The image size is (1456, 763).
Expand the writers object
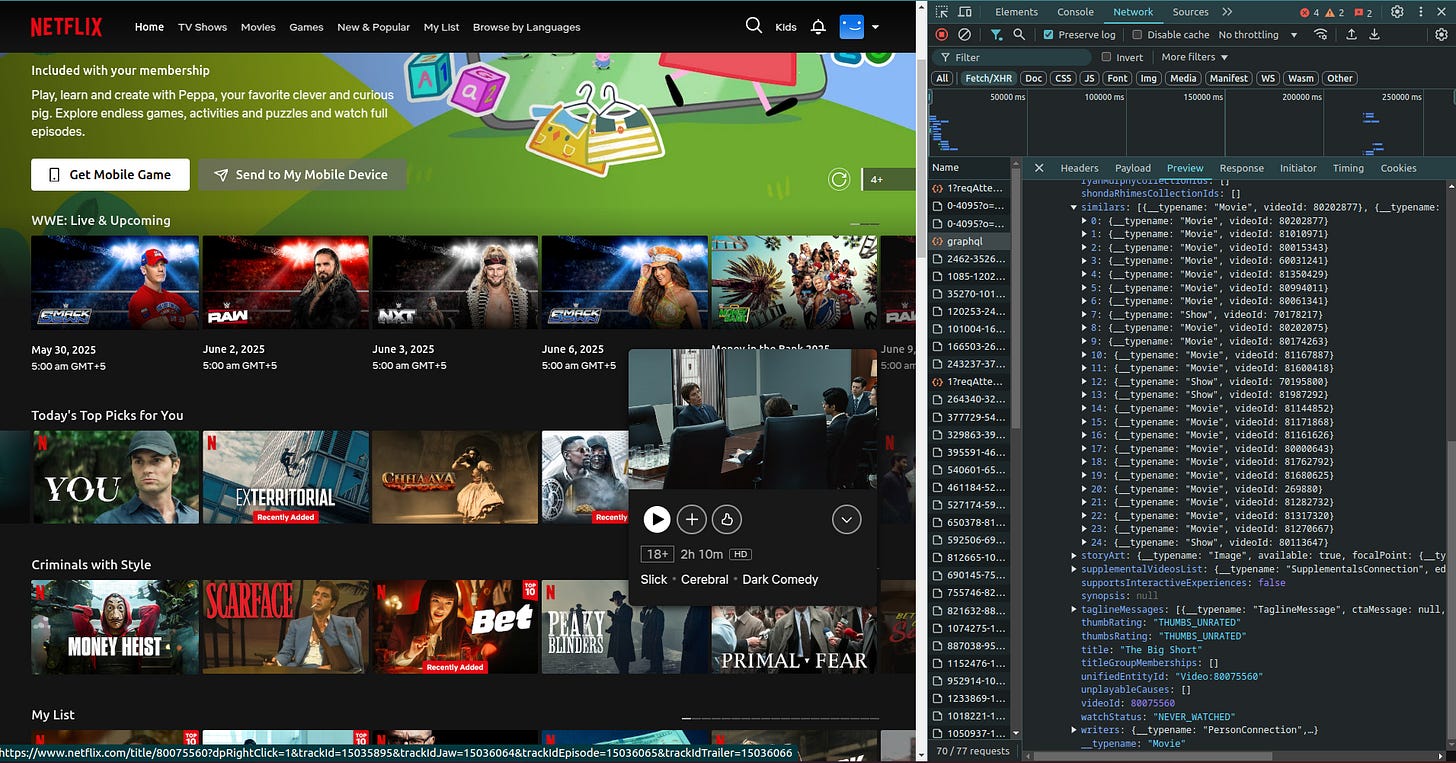pos(1075,730)
